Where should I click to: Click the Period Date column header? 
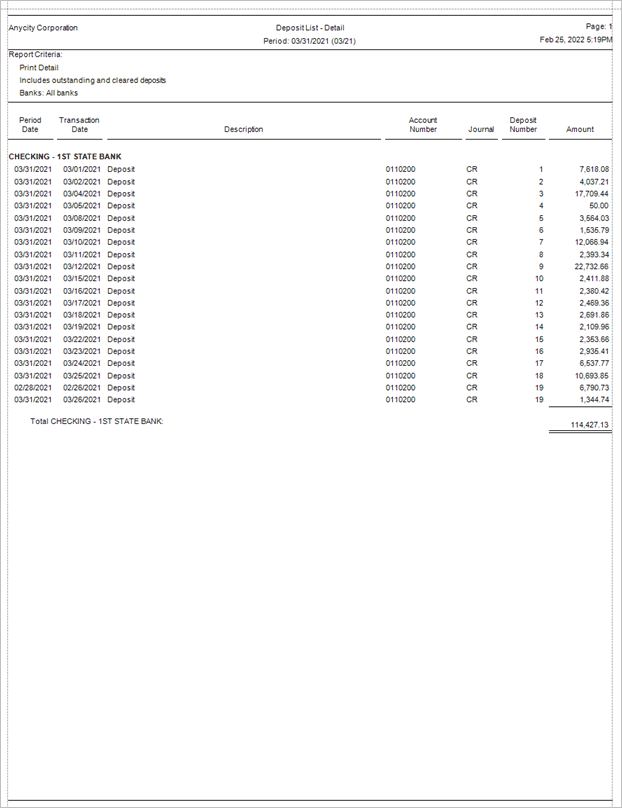pyautogui.click(x=30, y=124)
